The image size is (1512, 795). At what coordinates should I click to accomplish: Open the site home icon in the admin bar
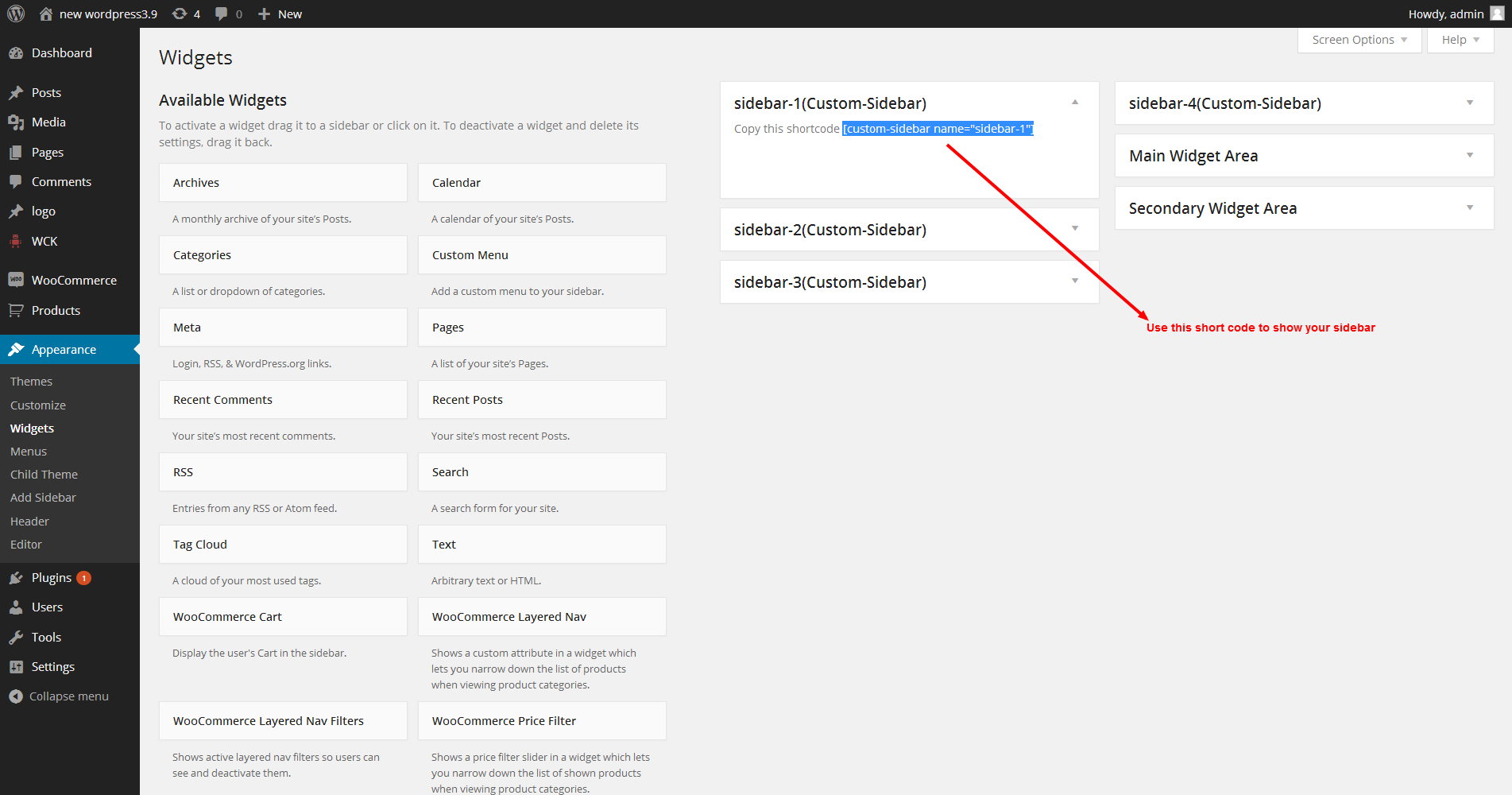click(46, 14)
